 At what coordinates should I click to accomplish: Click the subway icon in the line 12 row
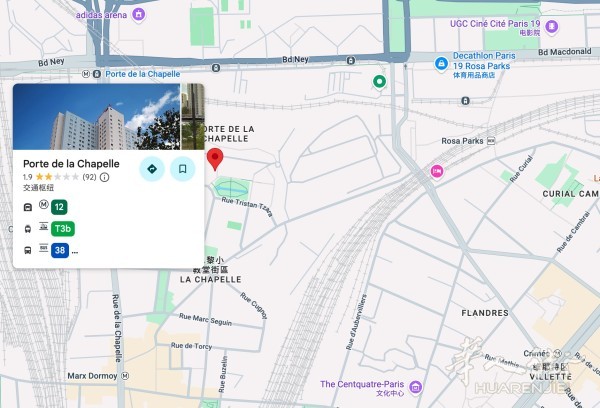point(28,207)
